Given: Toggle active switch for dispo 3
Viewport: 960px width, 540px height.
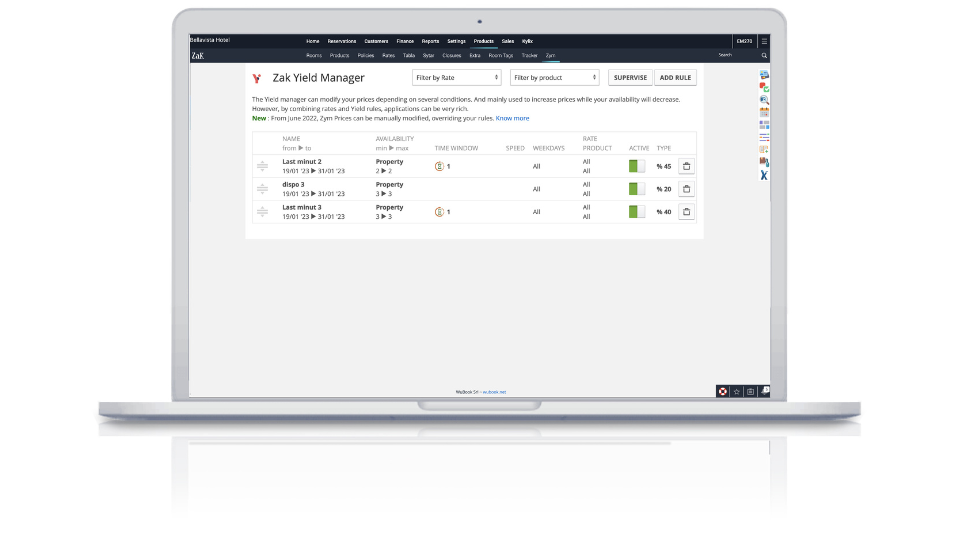Looking at the screenshot, I should (637, 189).
